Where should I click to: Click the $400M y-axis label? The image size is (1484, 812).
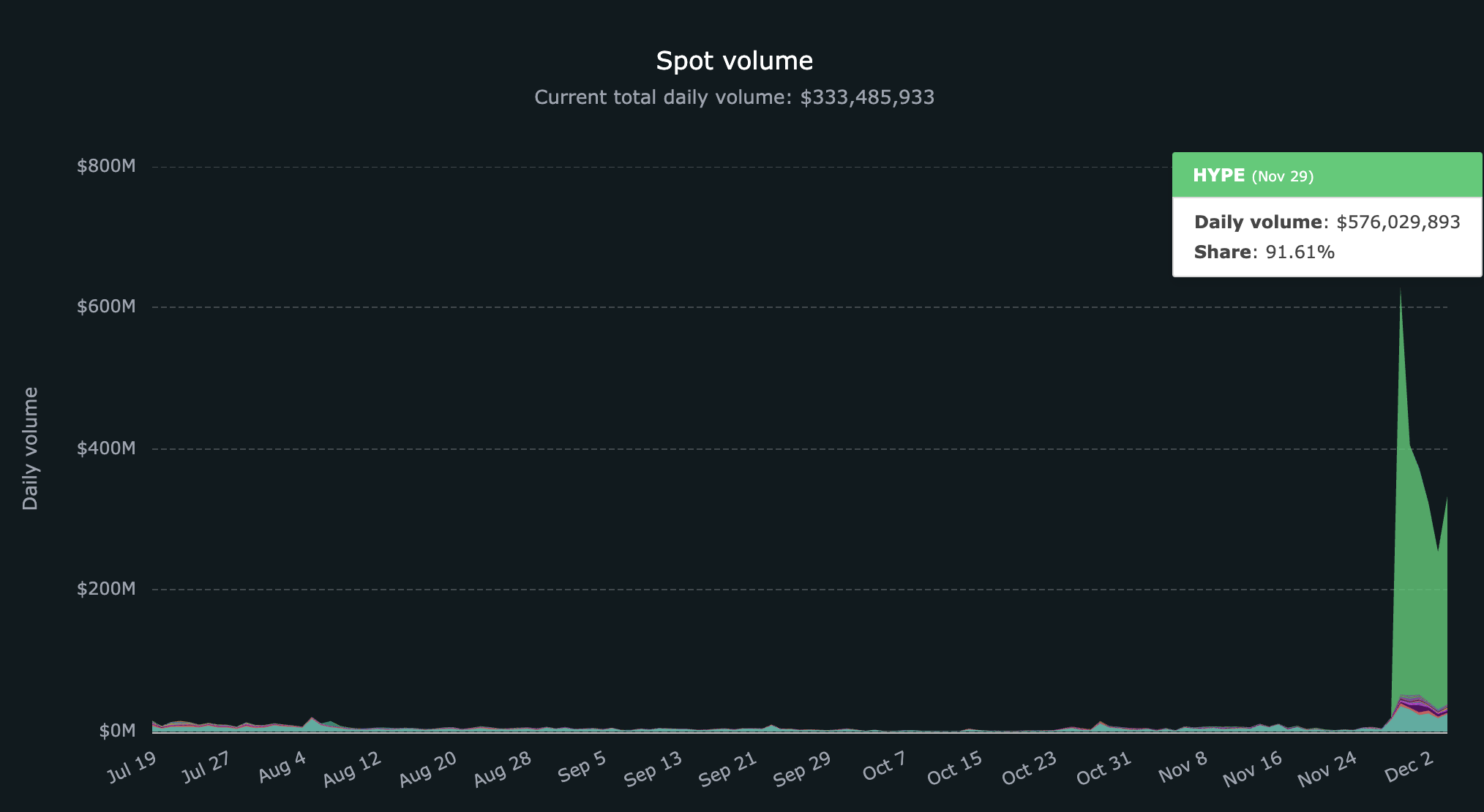[x=106, y=448]
